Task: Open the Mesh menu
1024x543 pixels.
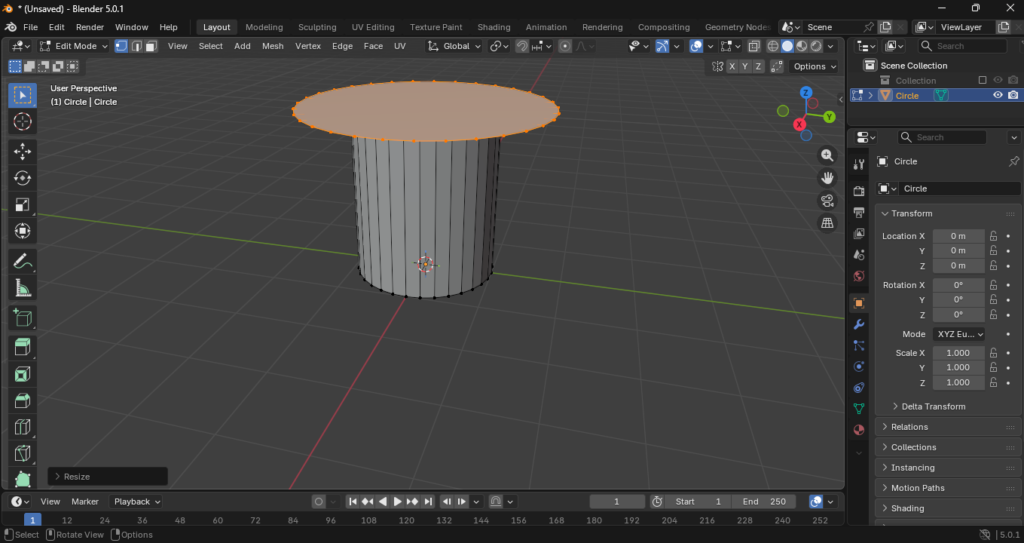Action: click(272, 46)
